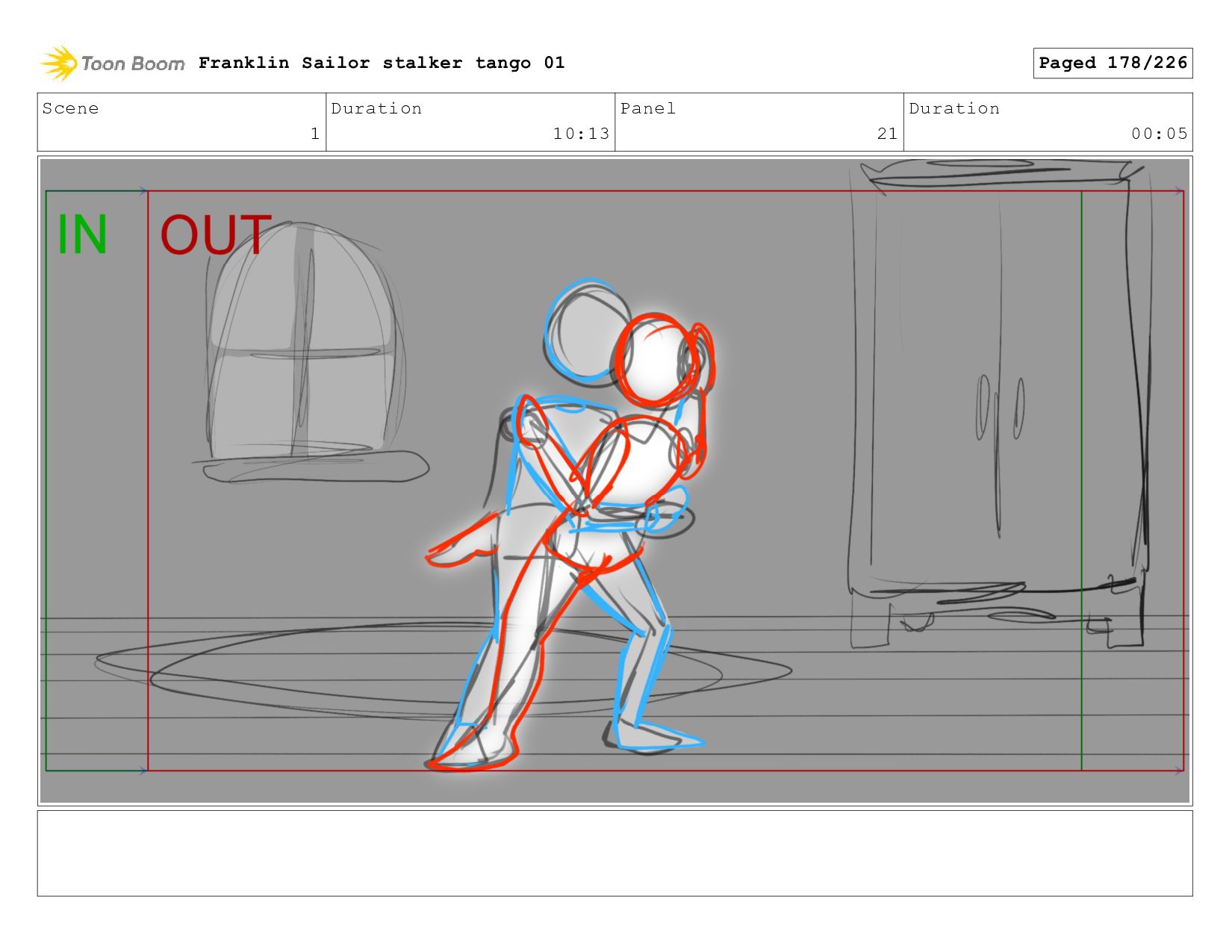Click the sketched wardrobe in panel
The height and width of the screenshot is (952, 1232).
pos(999,403)
